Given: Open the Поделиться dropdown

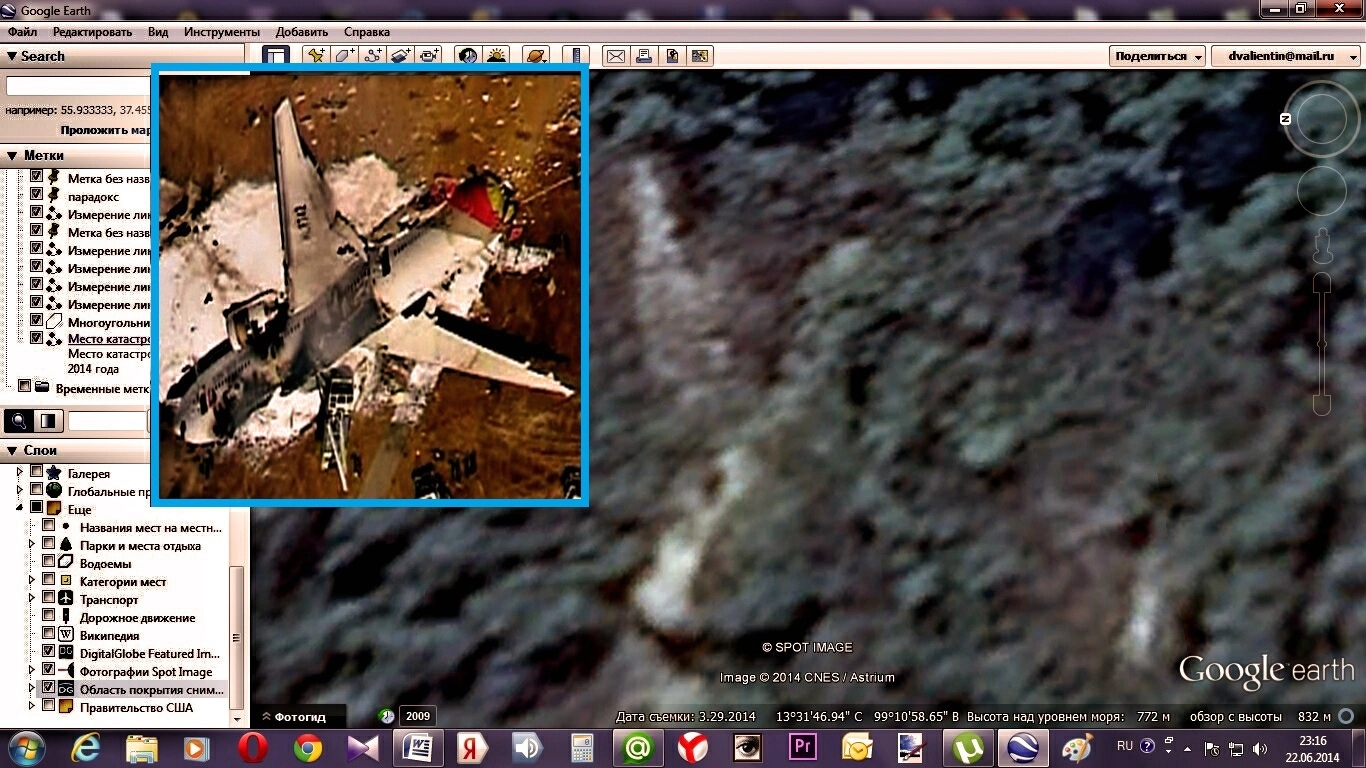Looking at the screenshot, I should tap(1157, 56).
